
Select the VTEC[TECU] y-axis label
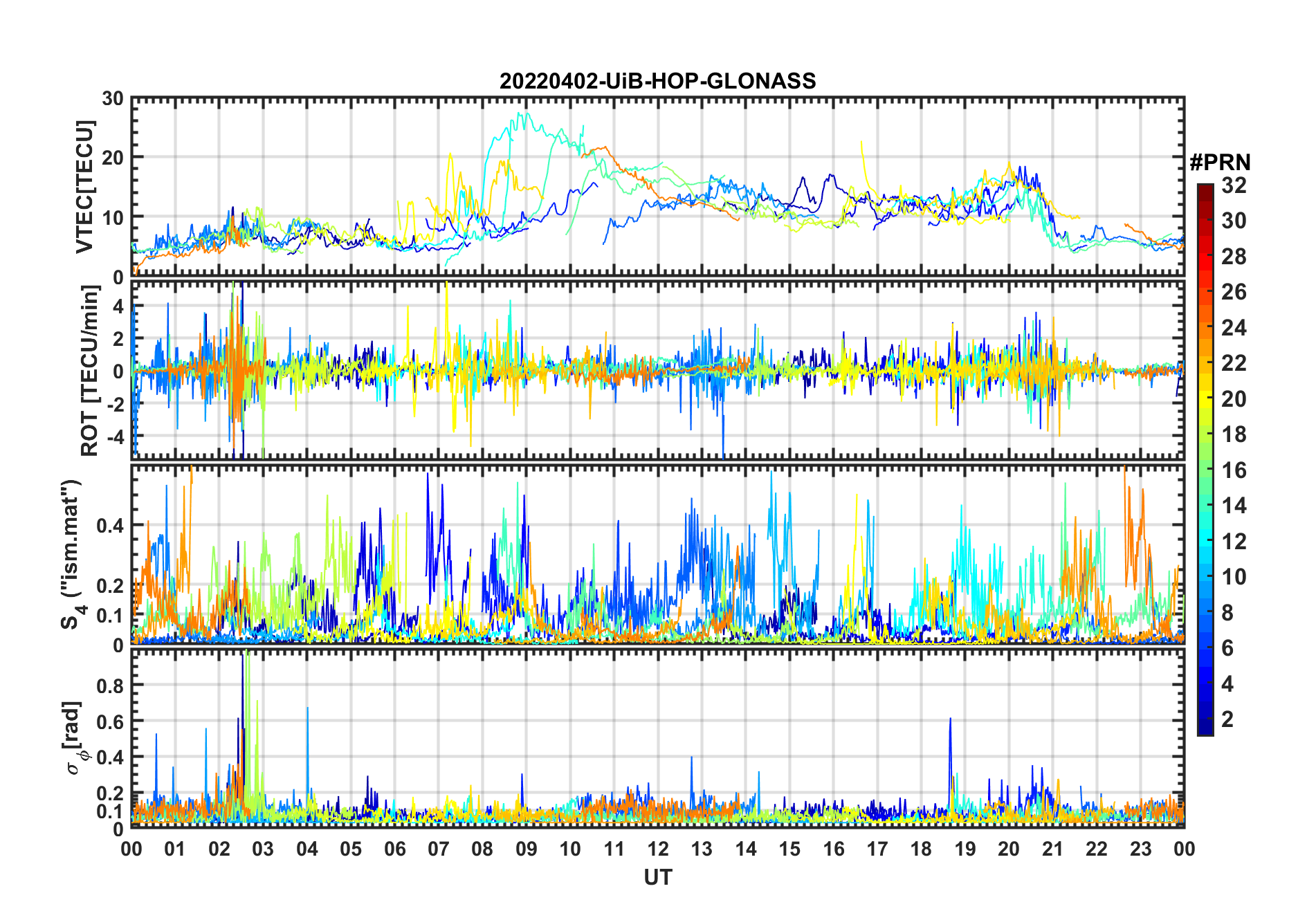[84, 187]
